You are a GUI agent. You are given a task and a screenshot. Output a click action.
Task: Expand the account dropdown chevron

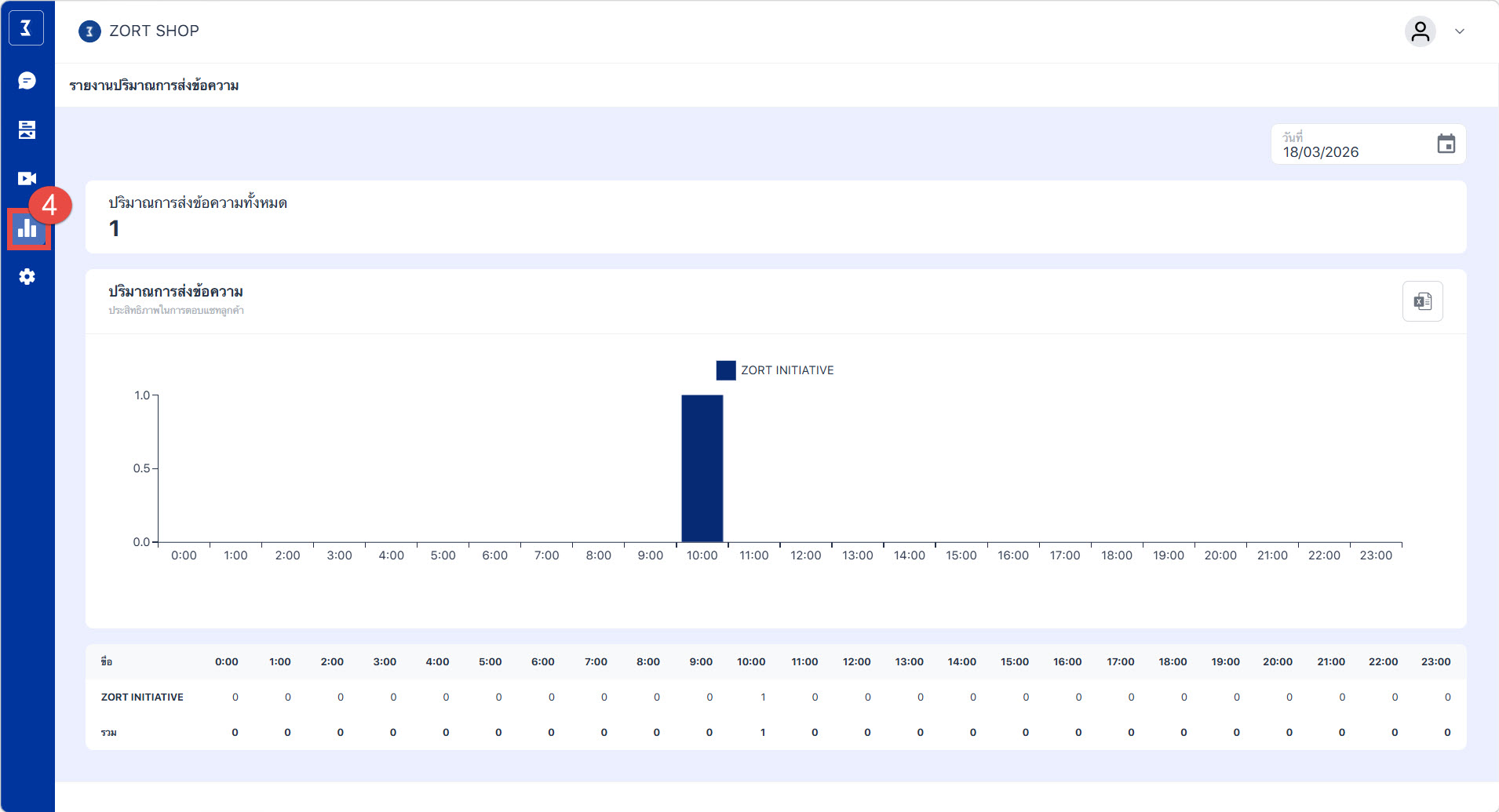coord(1460,31)
